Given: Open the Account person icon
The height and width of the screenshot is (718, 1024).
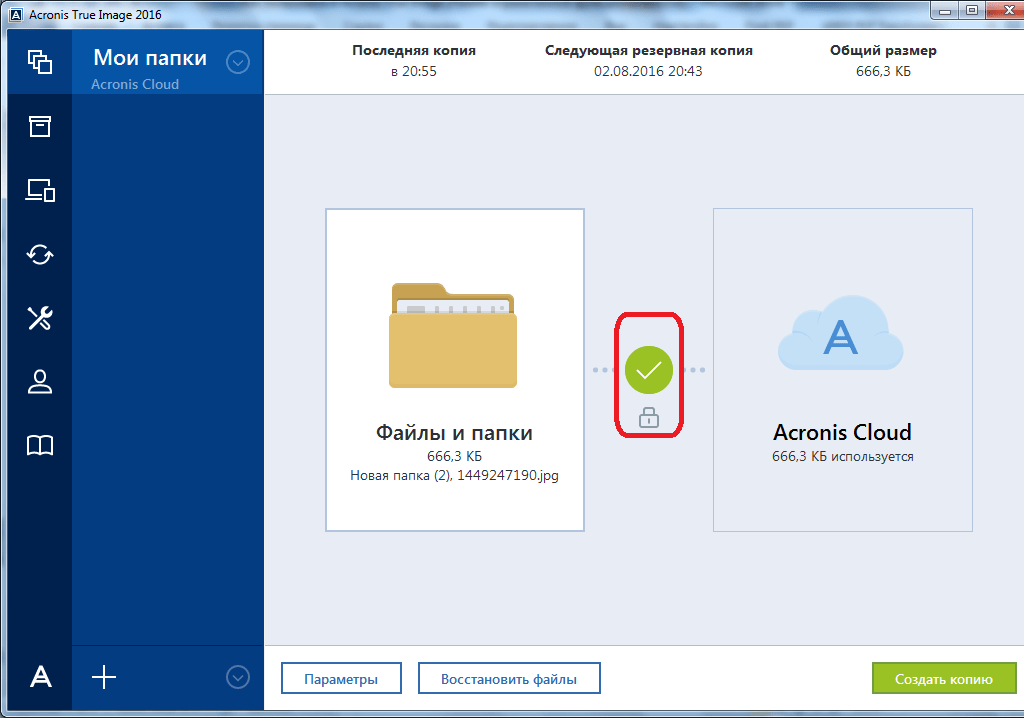Looking at the screenshot, I should (40, 382).
